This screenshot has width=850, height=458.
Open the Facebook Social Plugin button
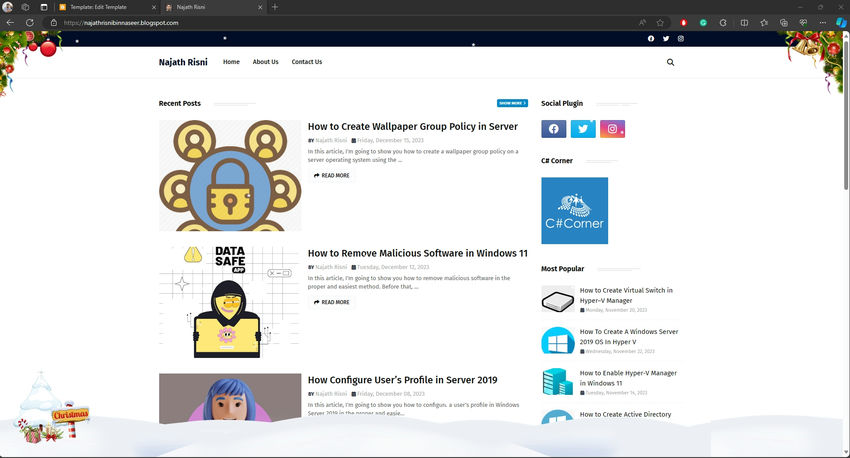click(553, 129)
